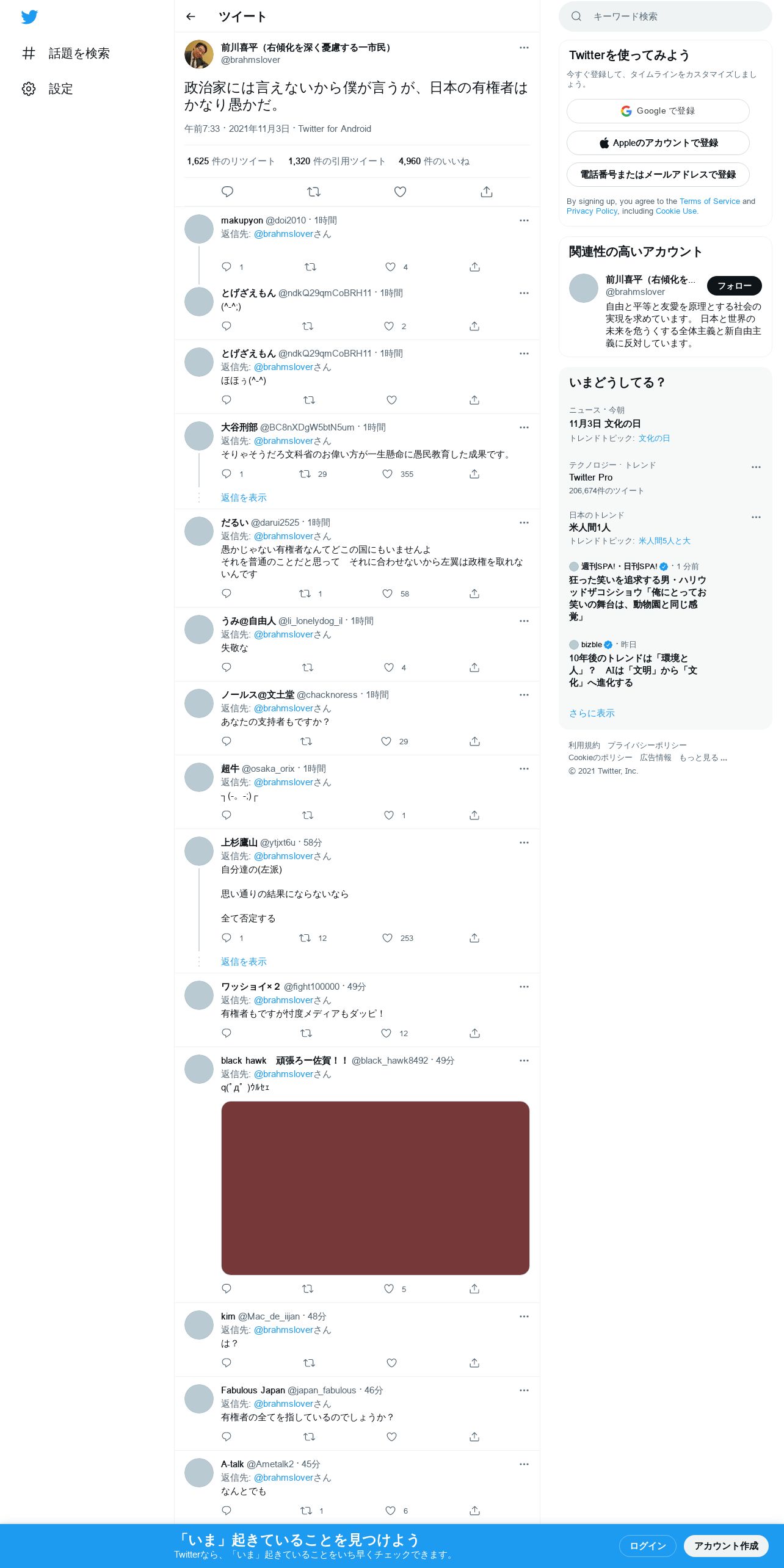Retweet 上杉鷹山's reply with 12 retweets
The width and height of the screenshot is (784, 1568).
click(x=305, y=938)
